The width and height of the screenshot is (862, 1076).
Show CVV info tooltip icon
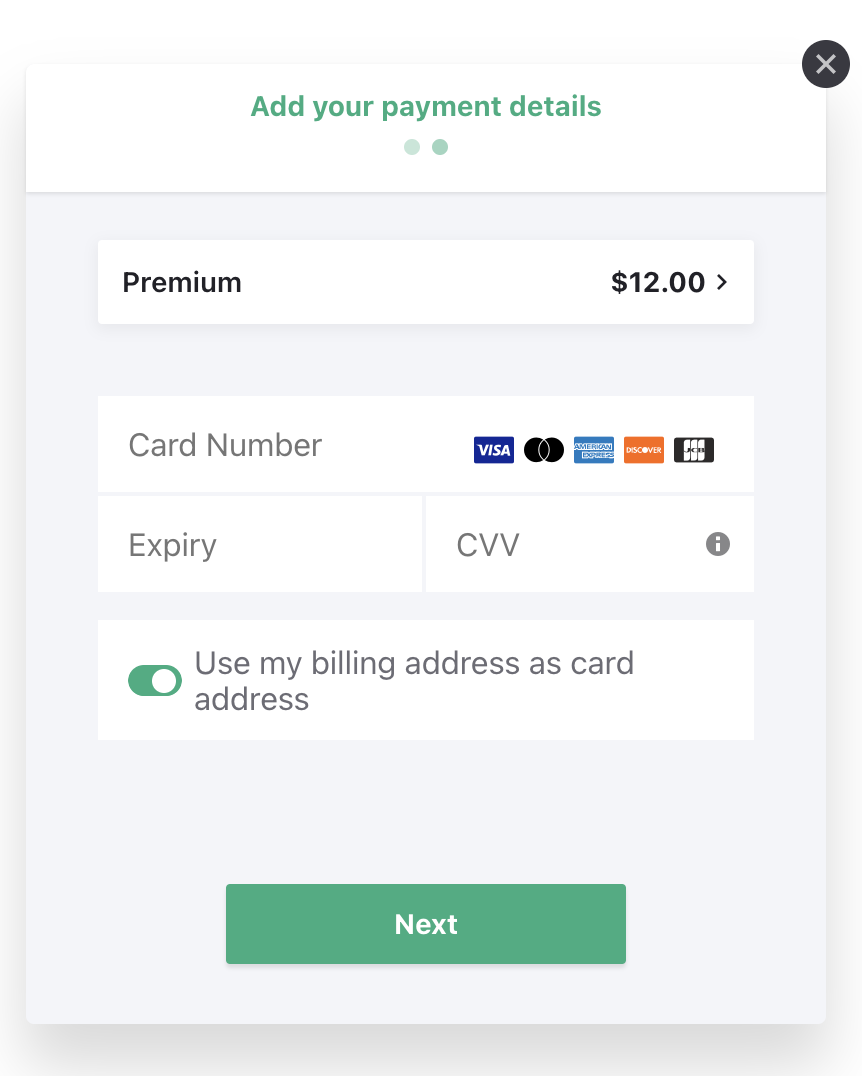(718, 544)
